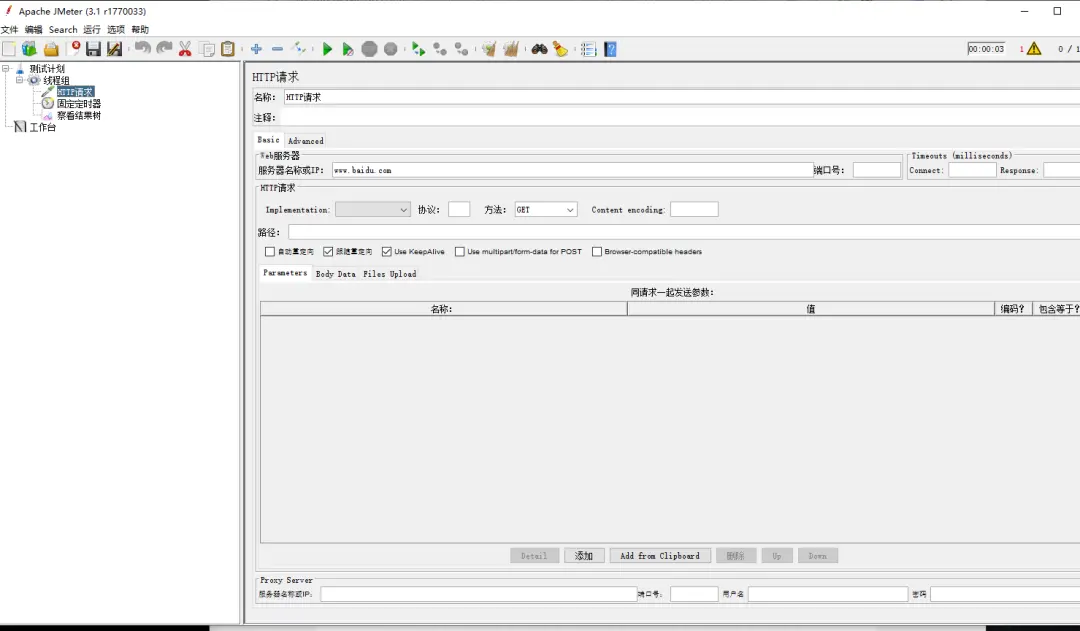
Task: Clear all results with double broom icon
Action: pos(510,49)
